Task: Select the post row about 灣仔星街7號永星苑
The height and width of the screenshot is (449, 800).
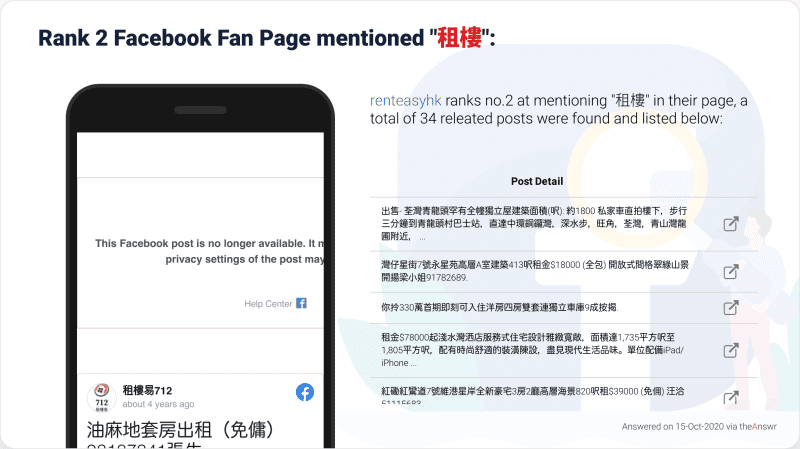Action: point(564,271)
